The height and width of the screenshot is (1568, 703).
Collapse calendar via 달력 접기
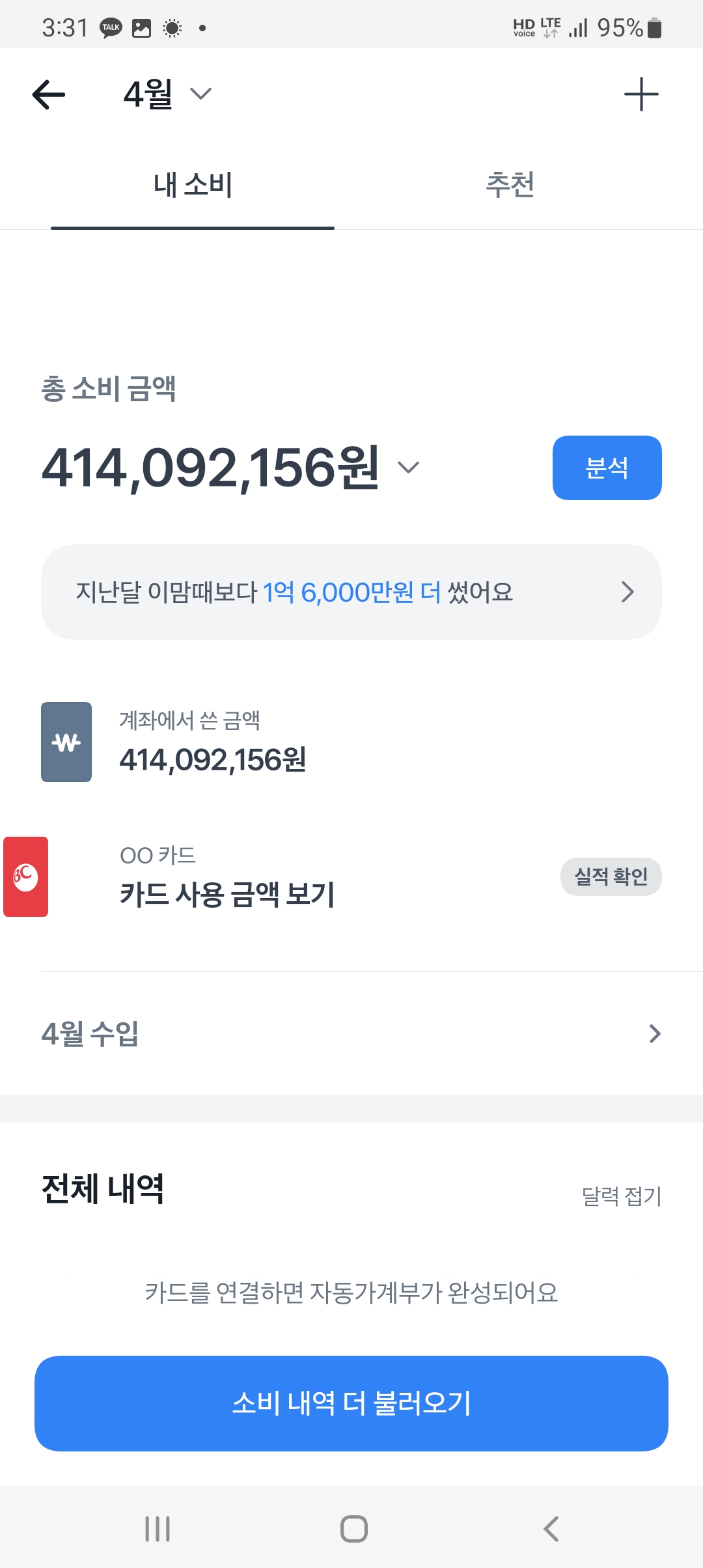[x=622, y=1196]
